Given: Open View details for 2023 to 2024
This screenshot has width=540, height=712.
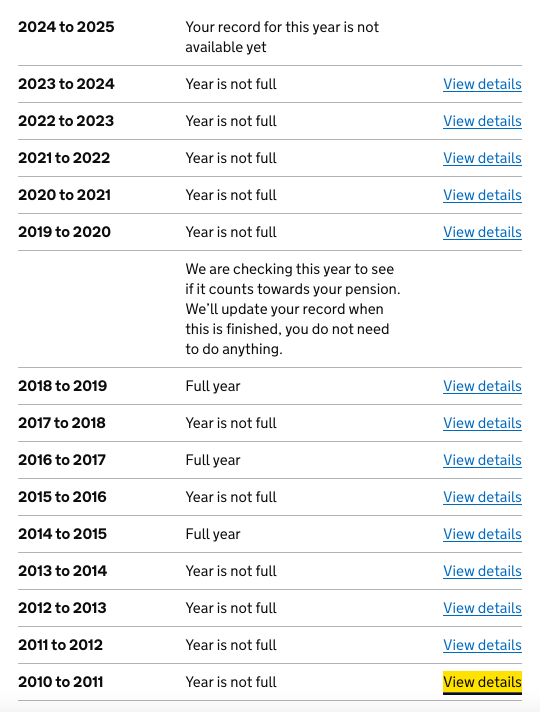Looking at the screenshot, I should coord(482,84).
